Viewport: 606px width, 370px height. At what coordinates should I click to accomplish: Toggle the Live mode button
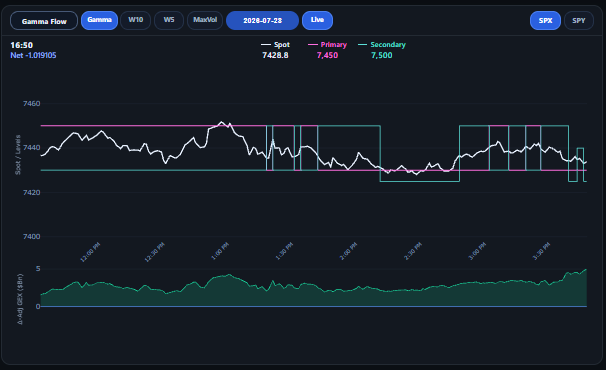(317, 20)
